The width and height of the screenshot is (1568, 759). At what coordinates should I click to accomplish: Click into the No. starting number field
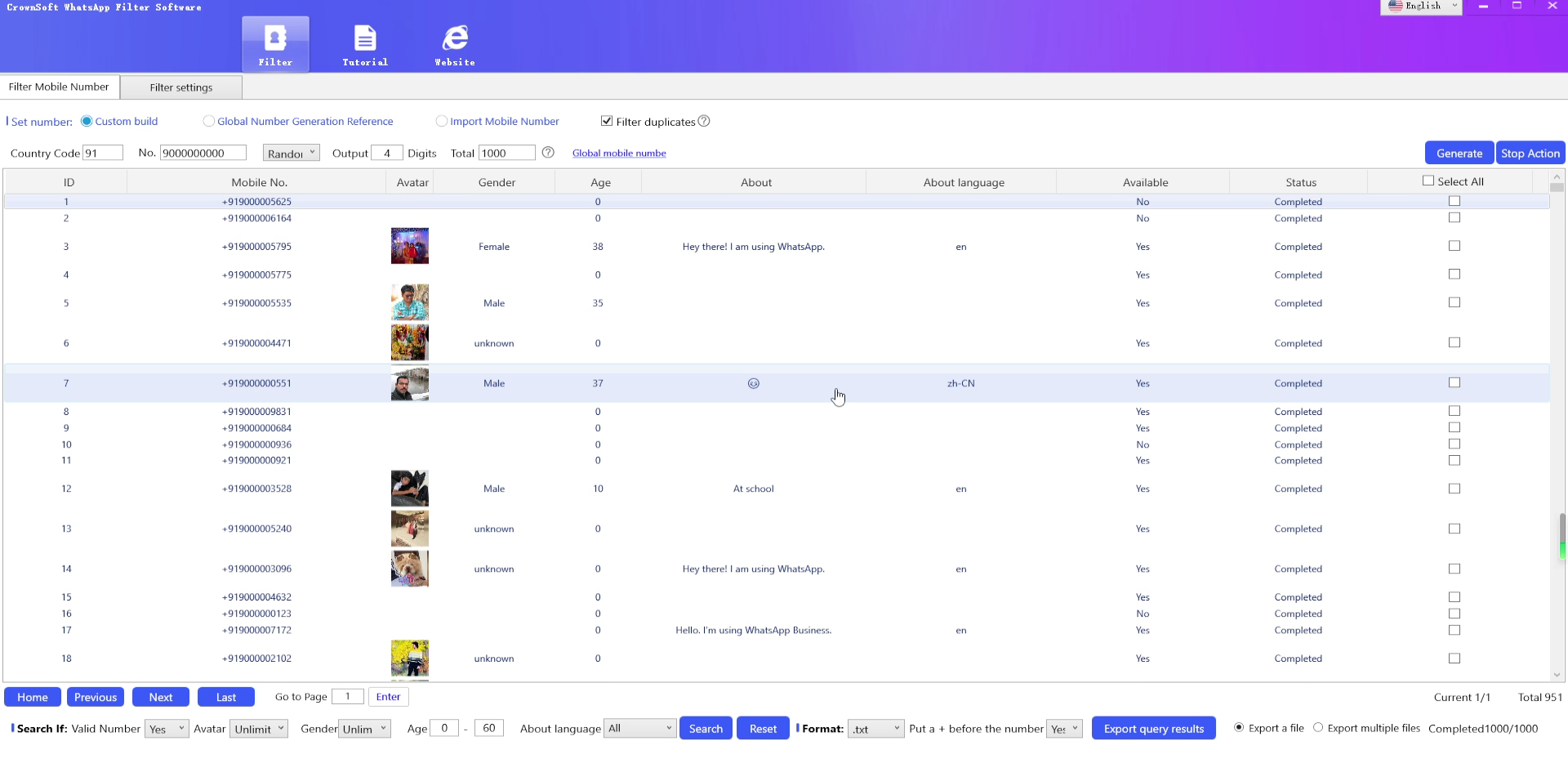click(203, 153)
